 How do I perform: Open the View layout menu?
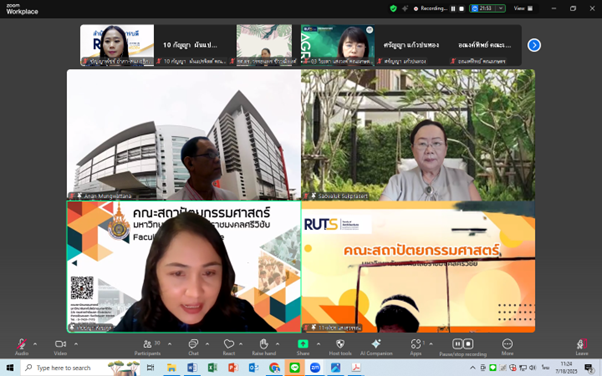523,8
